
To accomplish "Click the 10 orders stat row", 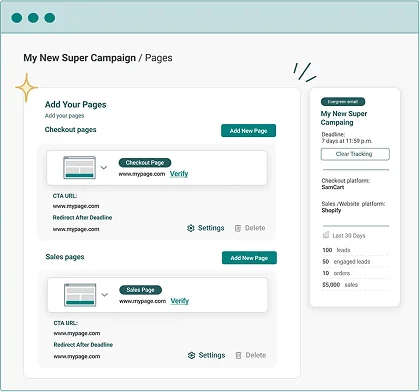I will pyautogui.click(x=355, y=273).
